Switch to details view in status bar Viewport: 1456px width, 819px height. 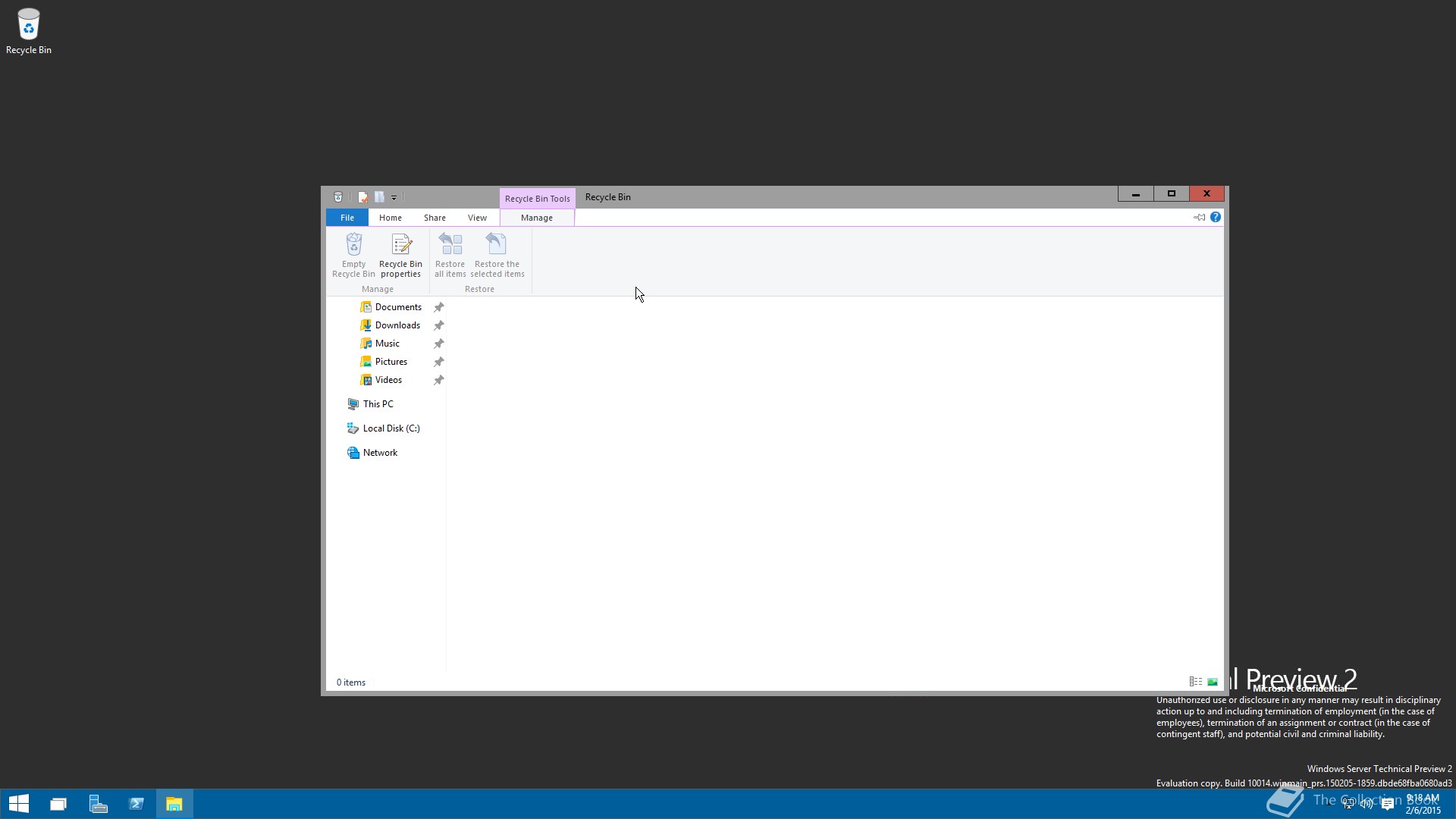[x=1196, y=682]
